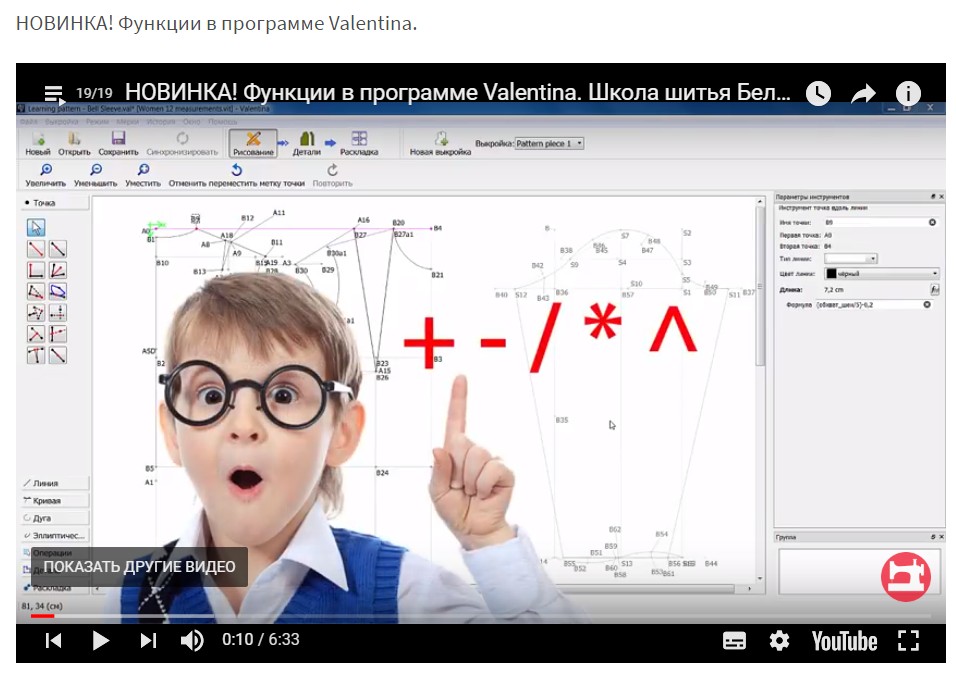This screenshot has height=678, width=956.
Task: Click the Redo (Повторить) icon
Action: 332,170
